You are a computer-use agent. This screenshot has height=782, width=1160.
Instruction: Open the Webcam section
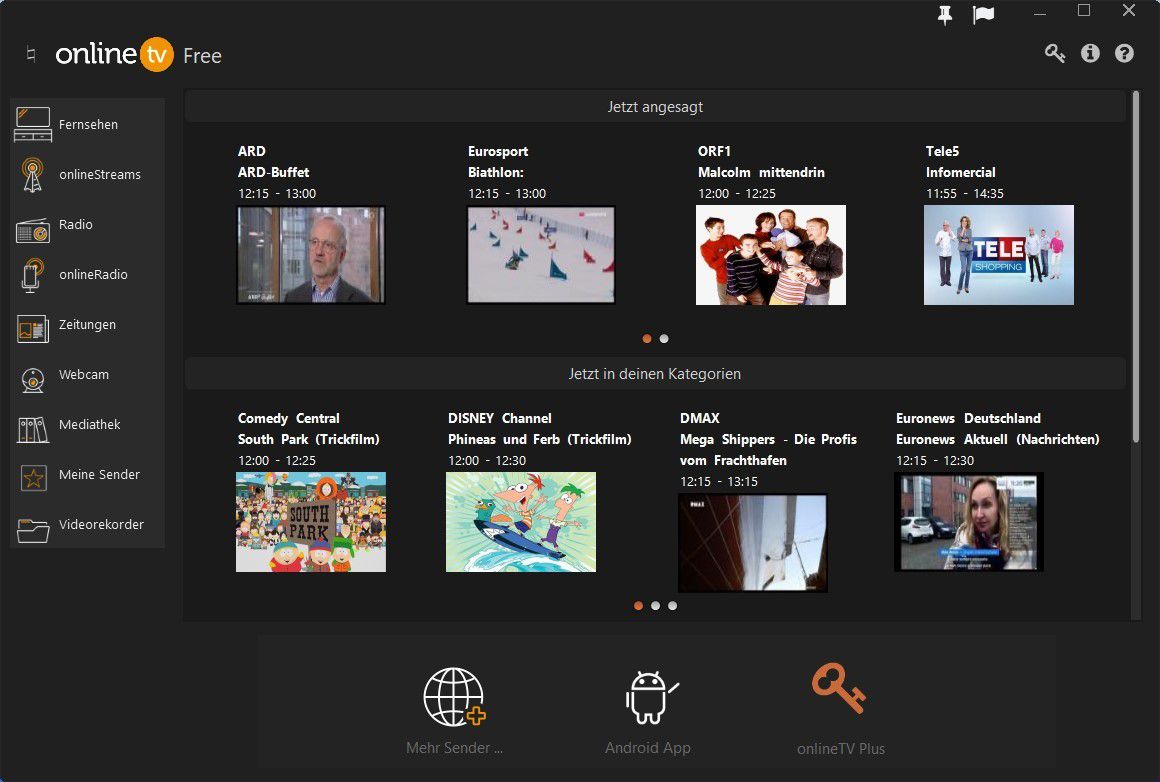[83, 374]
